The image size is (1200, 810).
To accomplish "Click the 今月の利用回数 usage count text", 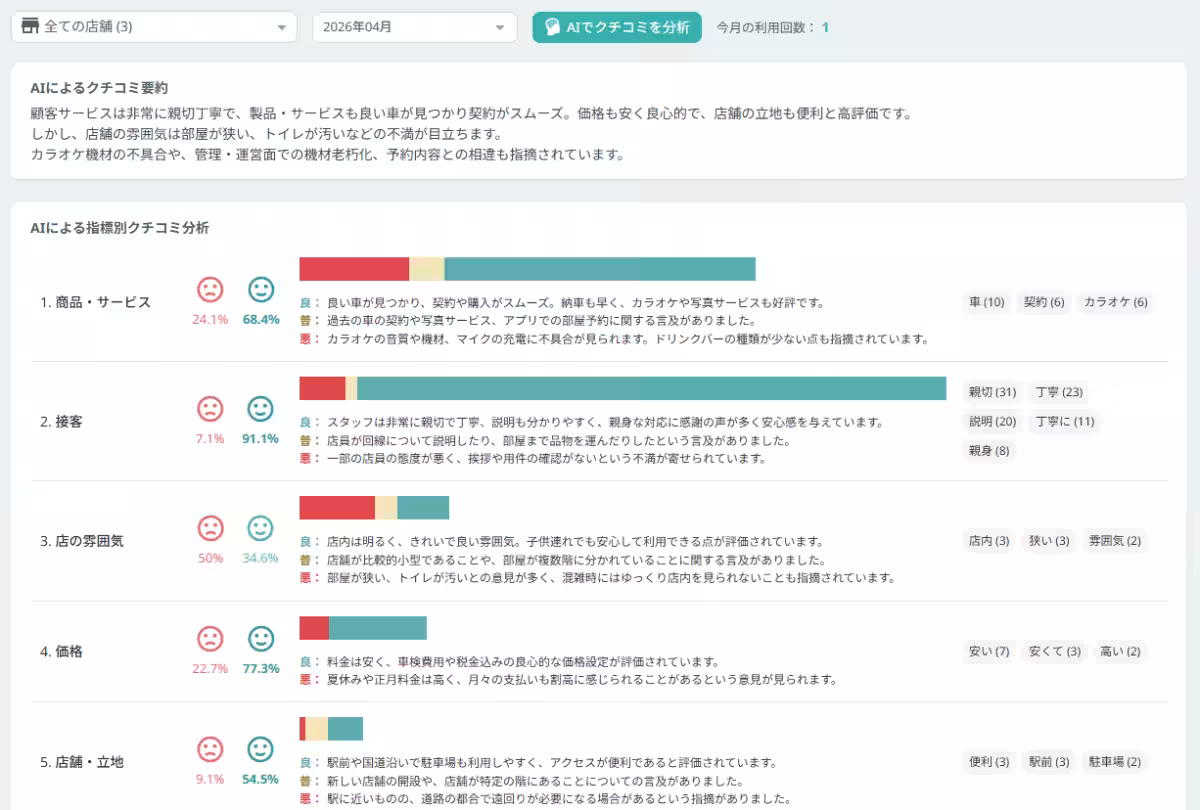I will click(772, 27).
